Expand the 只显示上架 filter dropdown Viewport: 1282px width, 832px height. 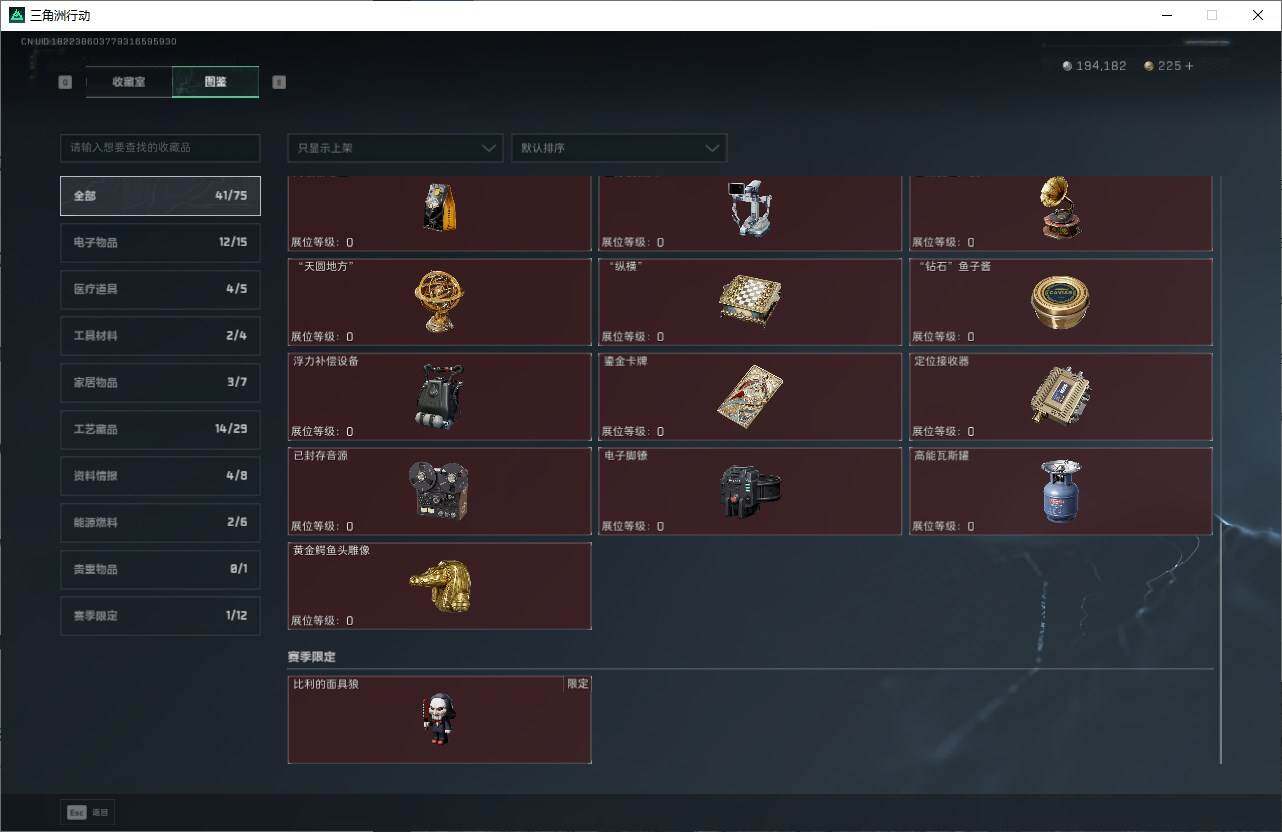pos(395,148)
